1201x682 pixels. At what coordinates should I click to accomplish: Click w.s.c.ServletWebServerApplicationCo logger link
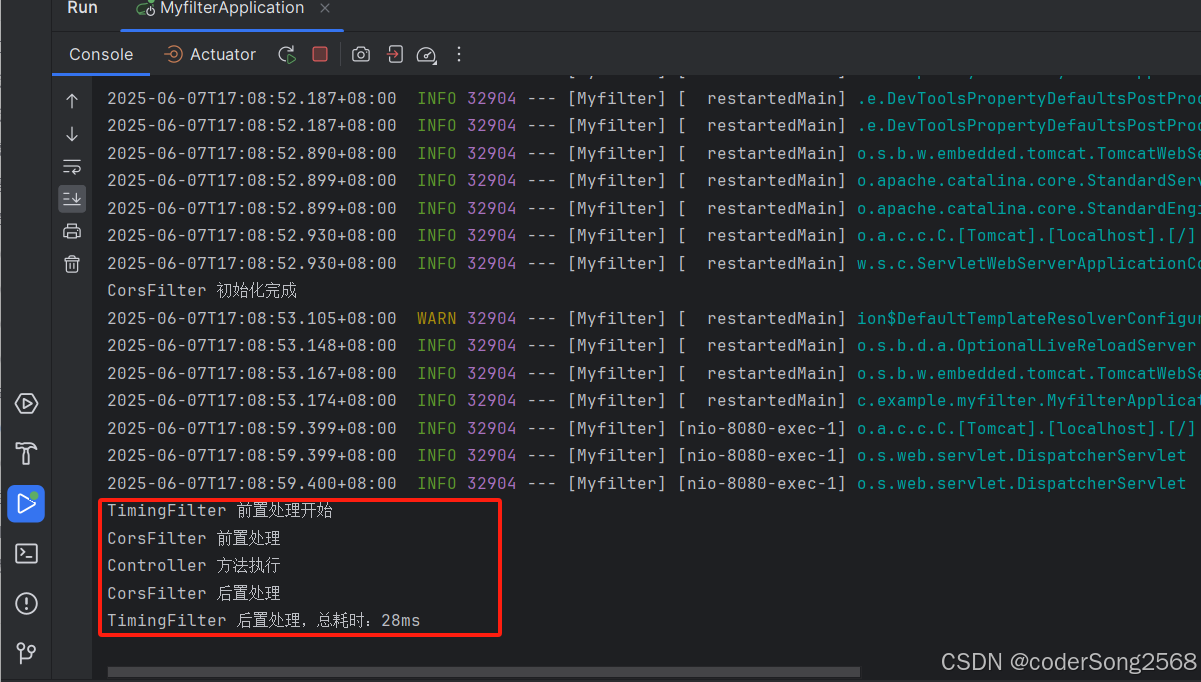point(1029,263)
